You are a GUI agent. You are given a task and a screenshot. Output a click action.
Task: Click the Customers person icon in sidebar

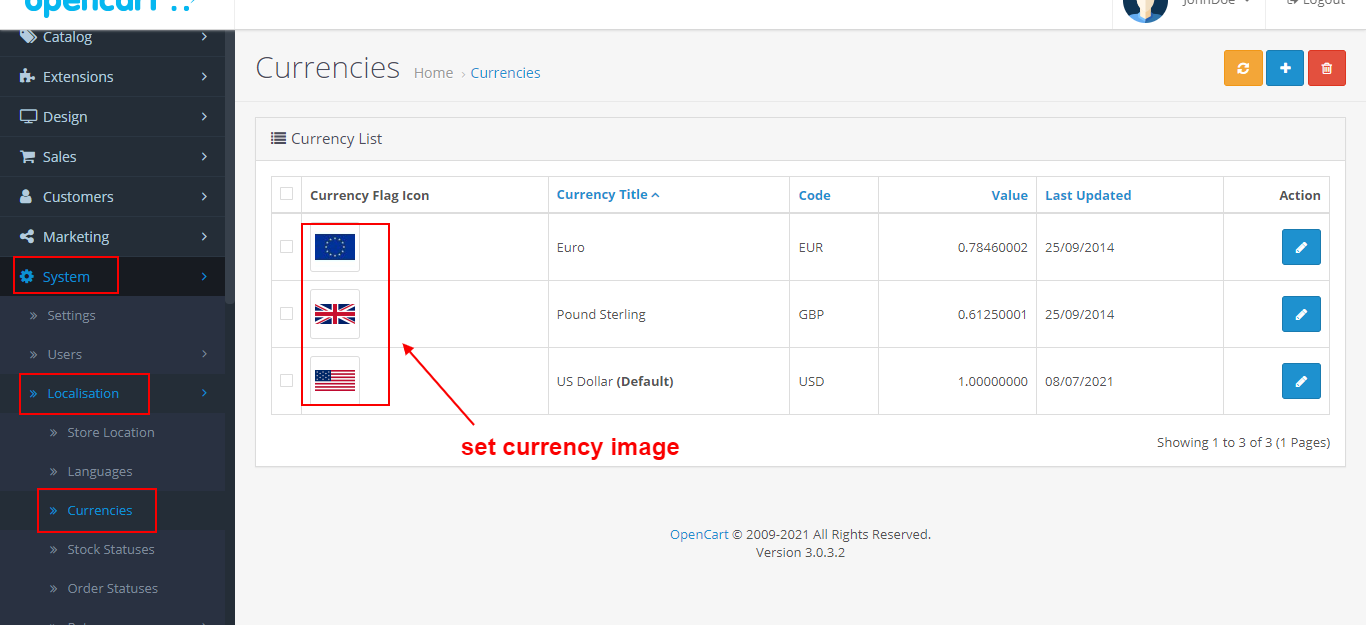[x=27, y=197]
